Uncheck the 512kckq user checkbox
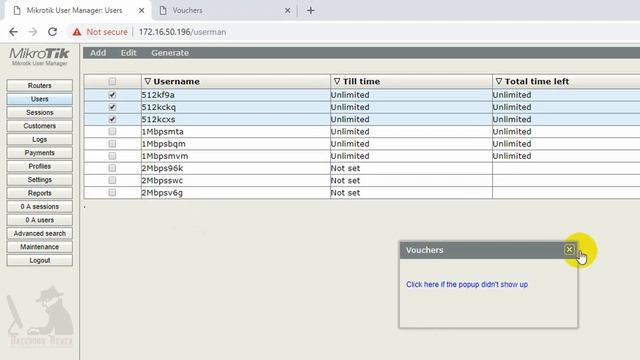This screenshot has height=360, width=640. pos(112,107)
